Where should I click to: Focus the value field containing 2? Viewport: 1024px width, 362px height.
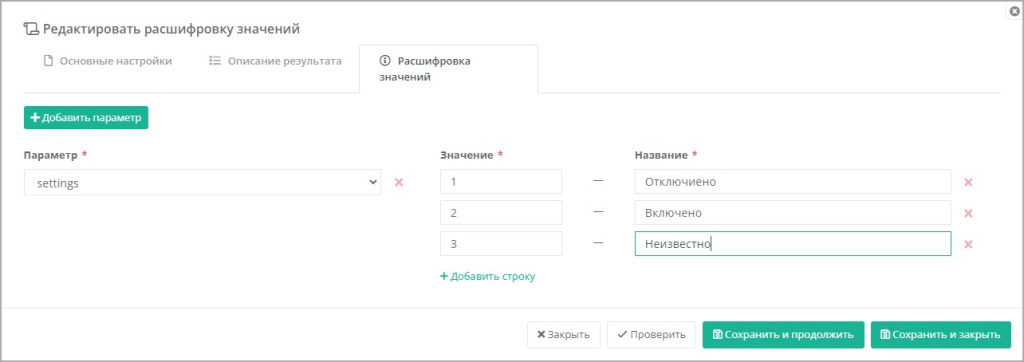click(x=501, y=212)
